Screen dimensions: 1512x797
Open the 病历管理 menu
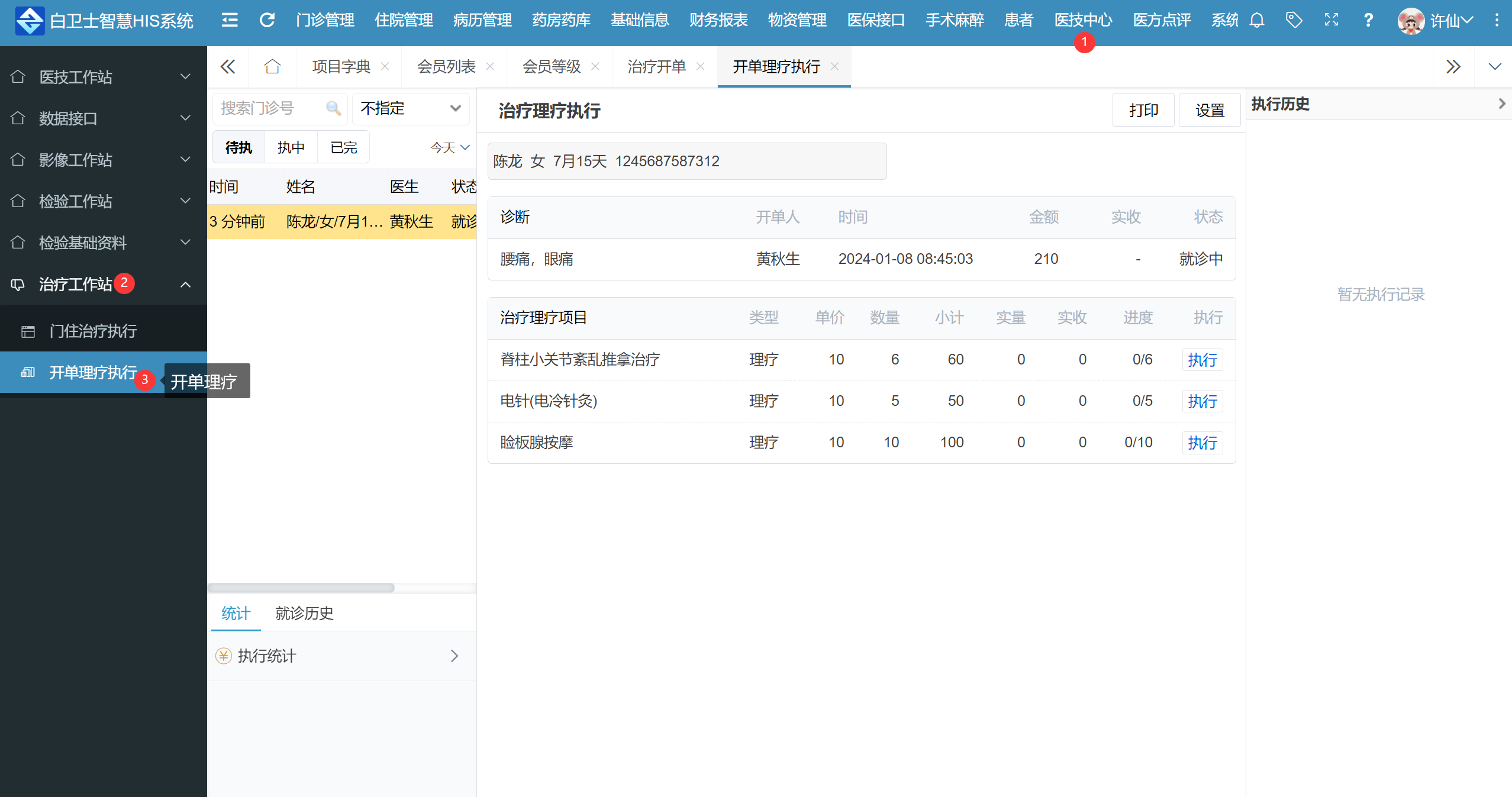(x=482, y=20)
